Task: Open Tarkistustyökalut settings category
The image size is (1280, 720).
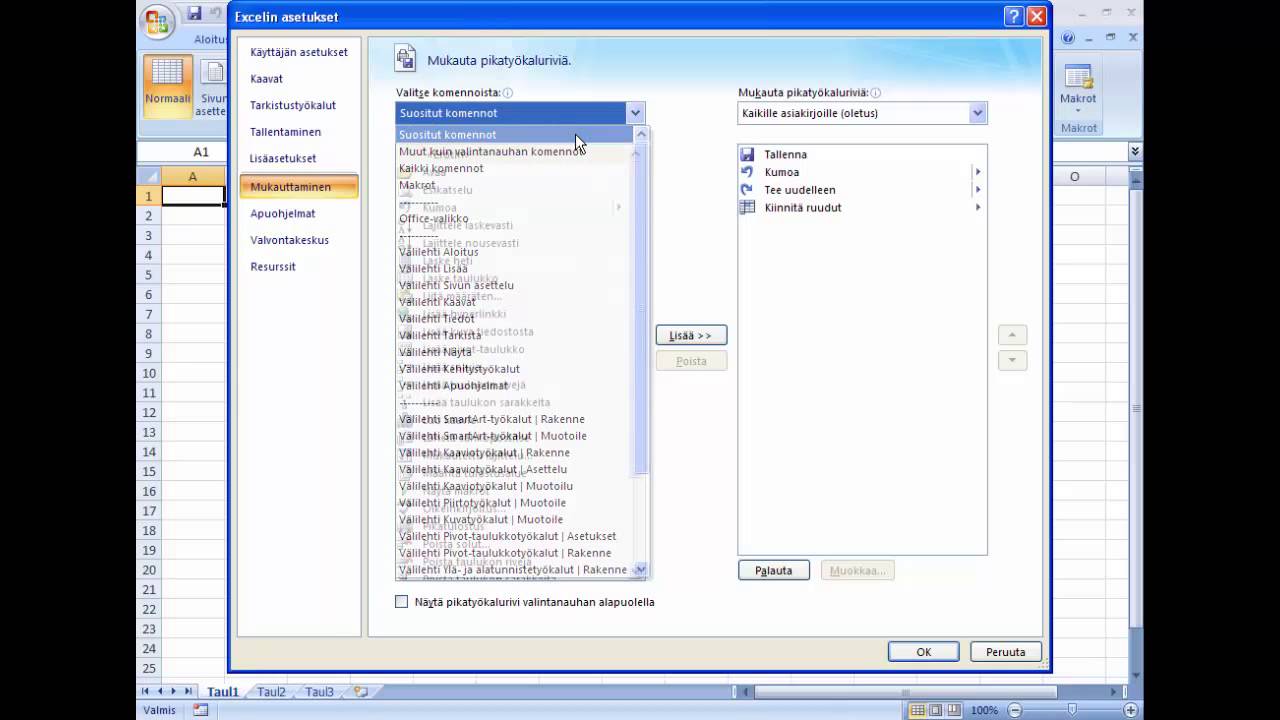Action: (299, 105)
